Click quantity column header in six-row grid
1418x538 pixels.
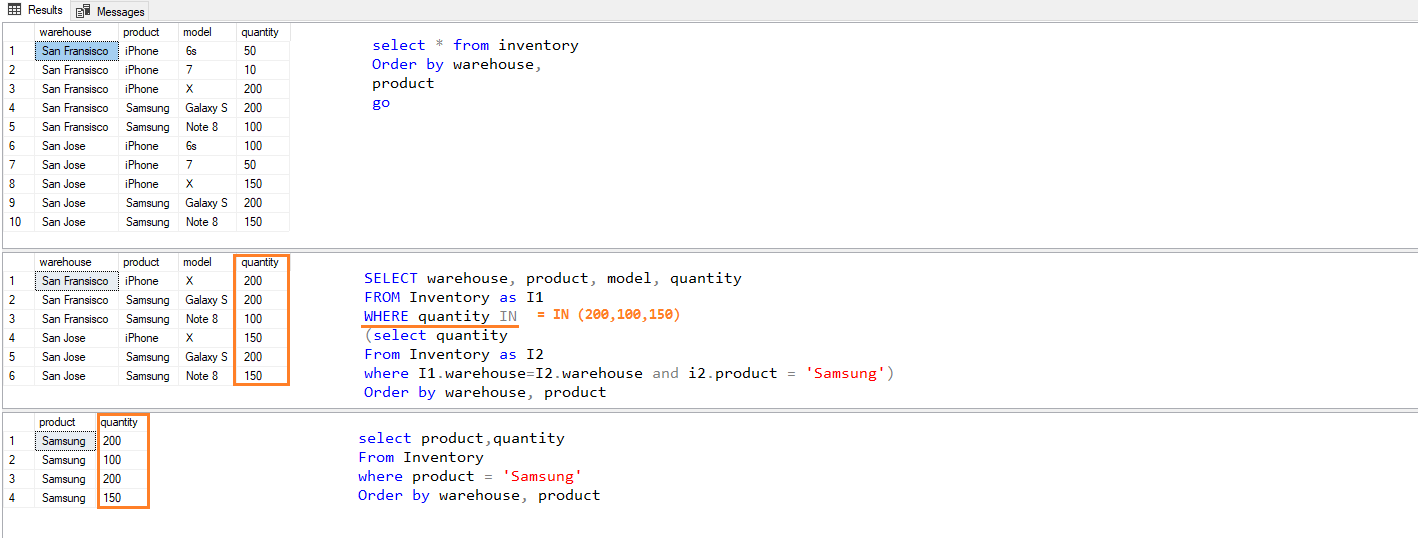coord(264,262)
